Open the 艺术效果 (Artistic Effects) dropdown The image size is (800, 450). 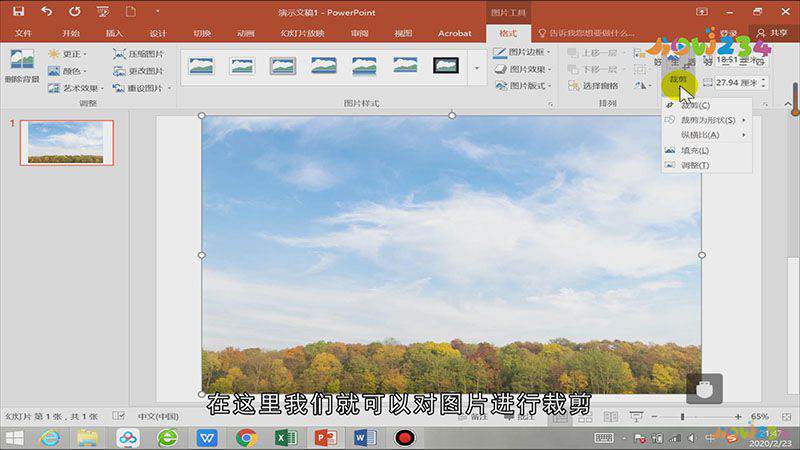click(76, 88)
